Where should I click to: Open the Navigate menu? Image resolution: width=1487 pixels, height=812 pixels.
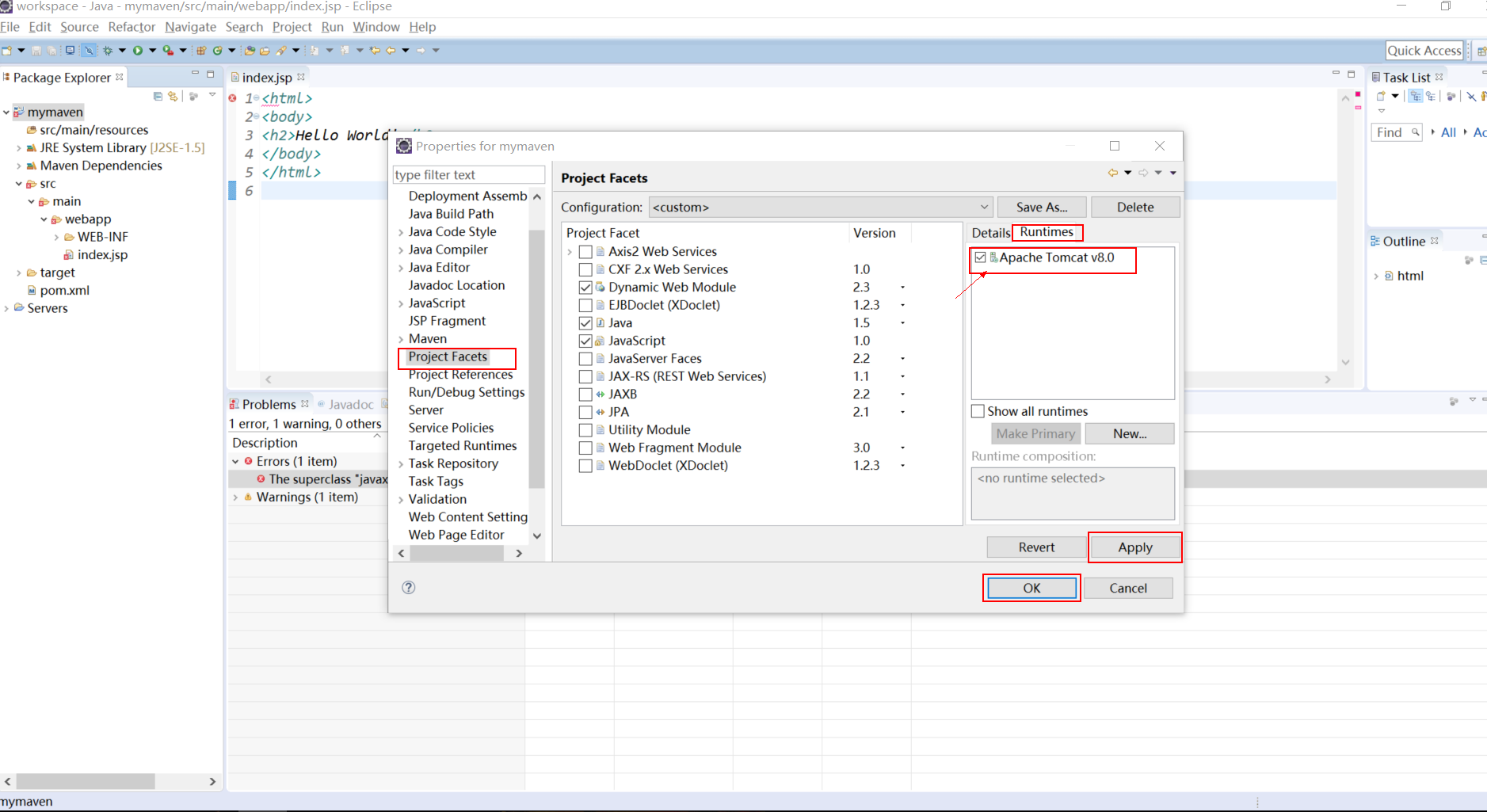click(190, 27)
